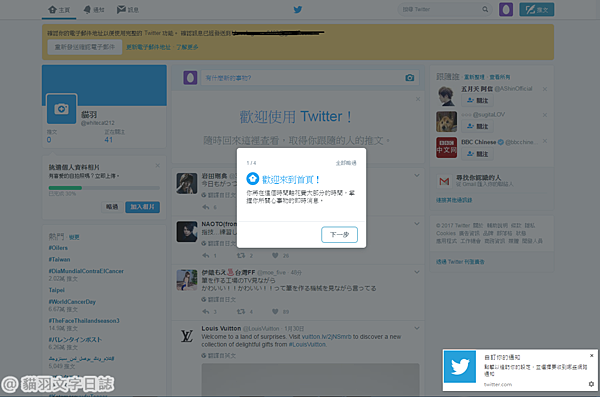Click the blue Tweet compose button
This screenshot has height=397, width=600.
click(536, 10)
